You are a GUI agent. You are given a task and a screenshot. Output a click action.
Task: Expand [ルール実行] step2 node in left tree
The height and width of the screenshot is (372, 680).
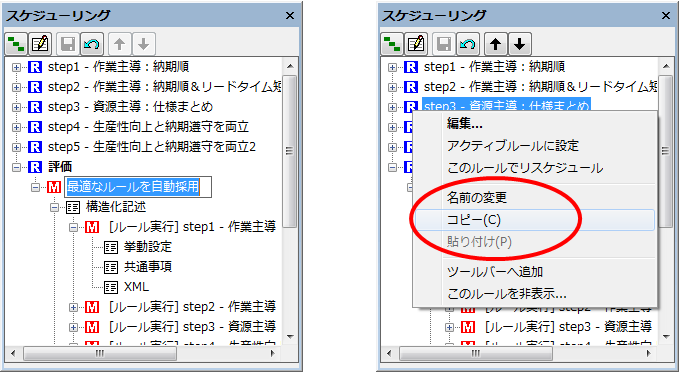coord(74,307)
